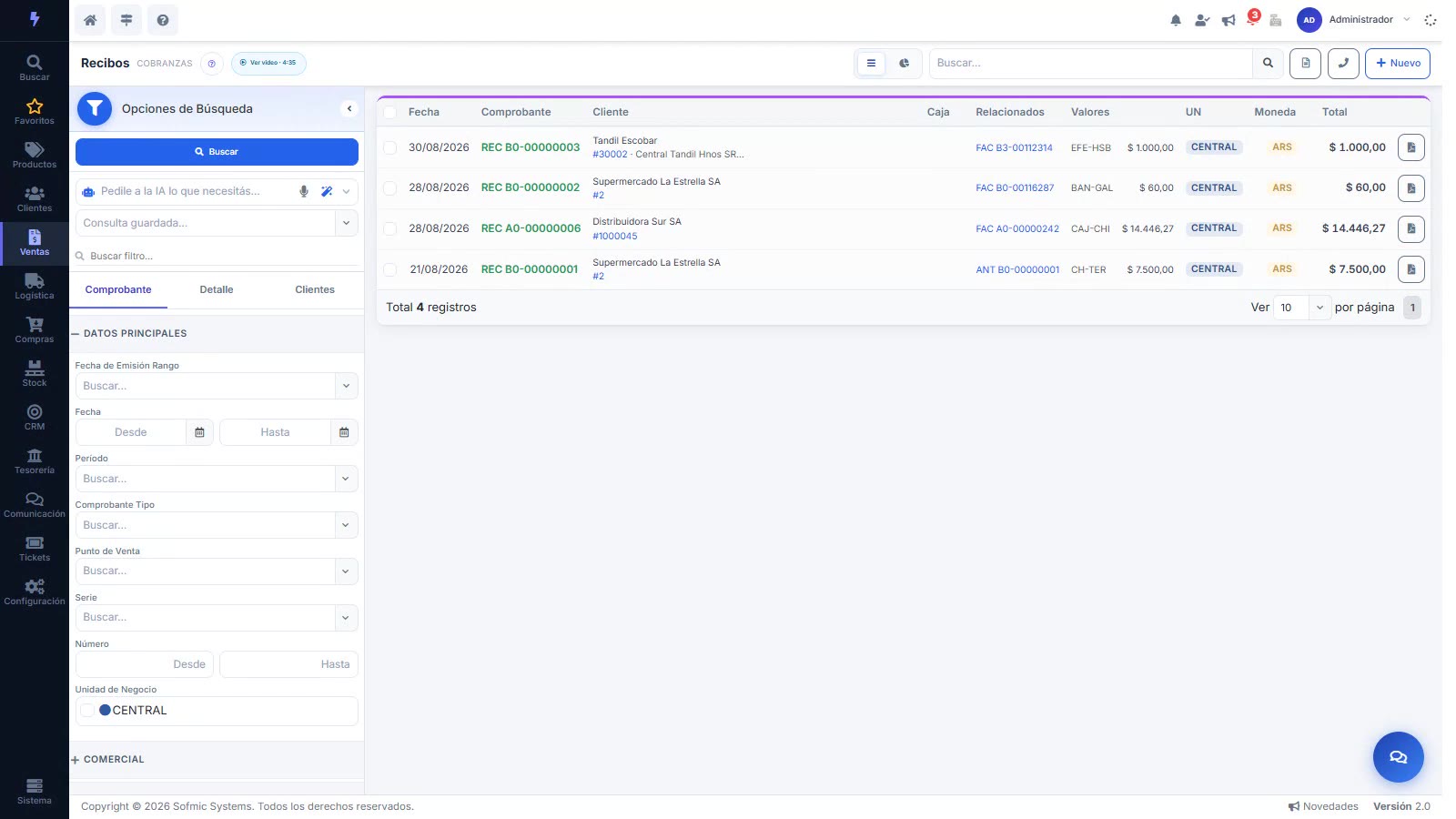
Task: Click the blue Buscar button
Action: tap(217, 152)
